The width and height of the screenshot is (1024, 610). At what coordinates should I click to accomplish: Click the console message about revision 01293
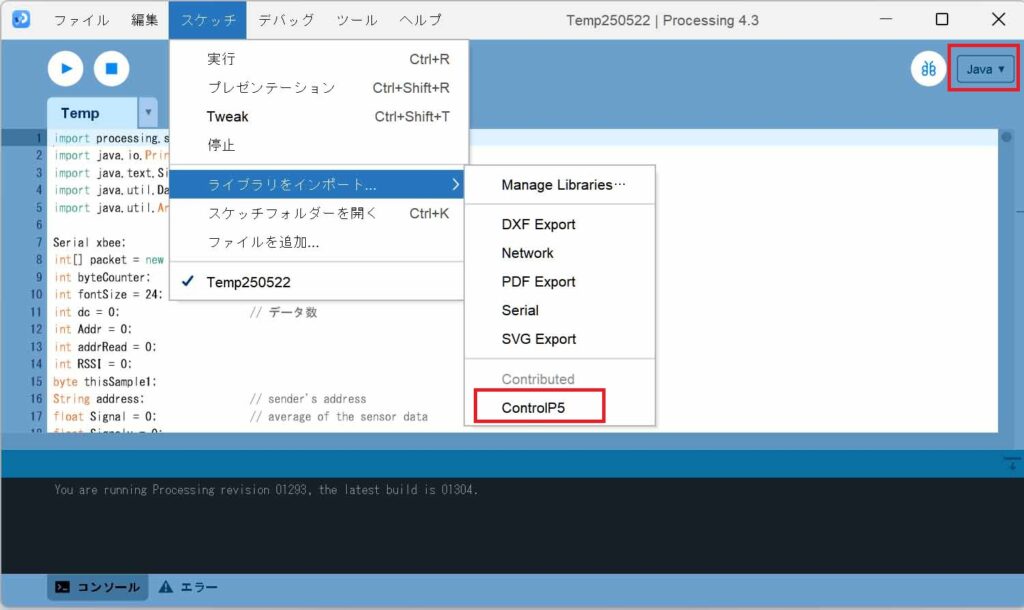266,490
